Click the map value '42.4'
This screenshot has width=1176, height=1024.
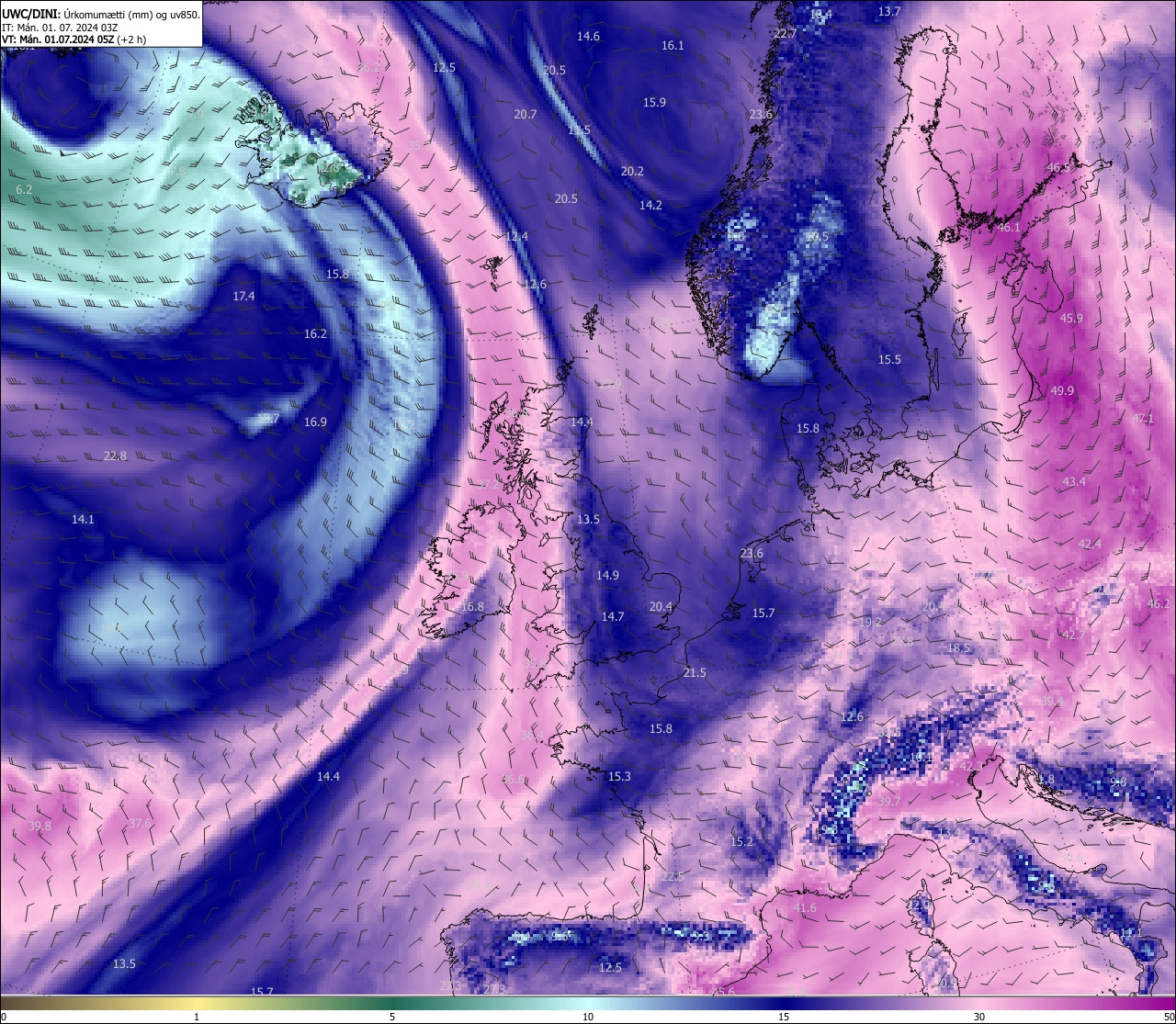click(1090, 545)
